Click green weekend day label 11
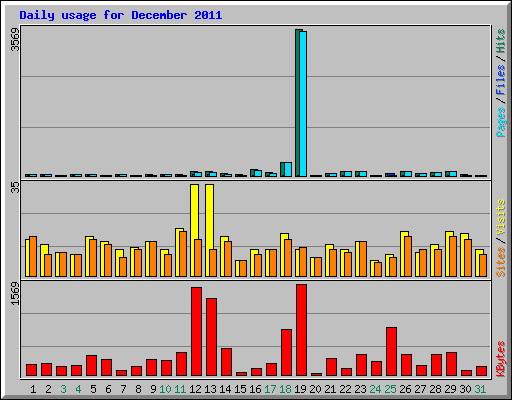This screenshot has height=400, width=512. coord(180,389)
